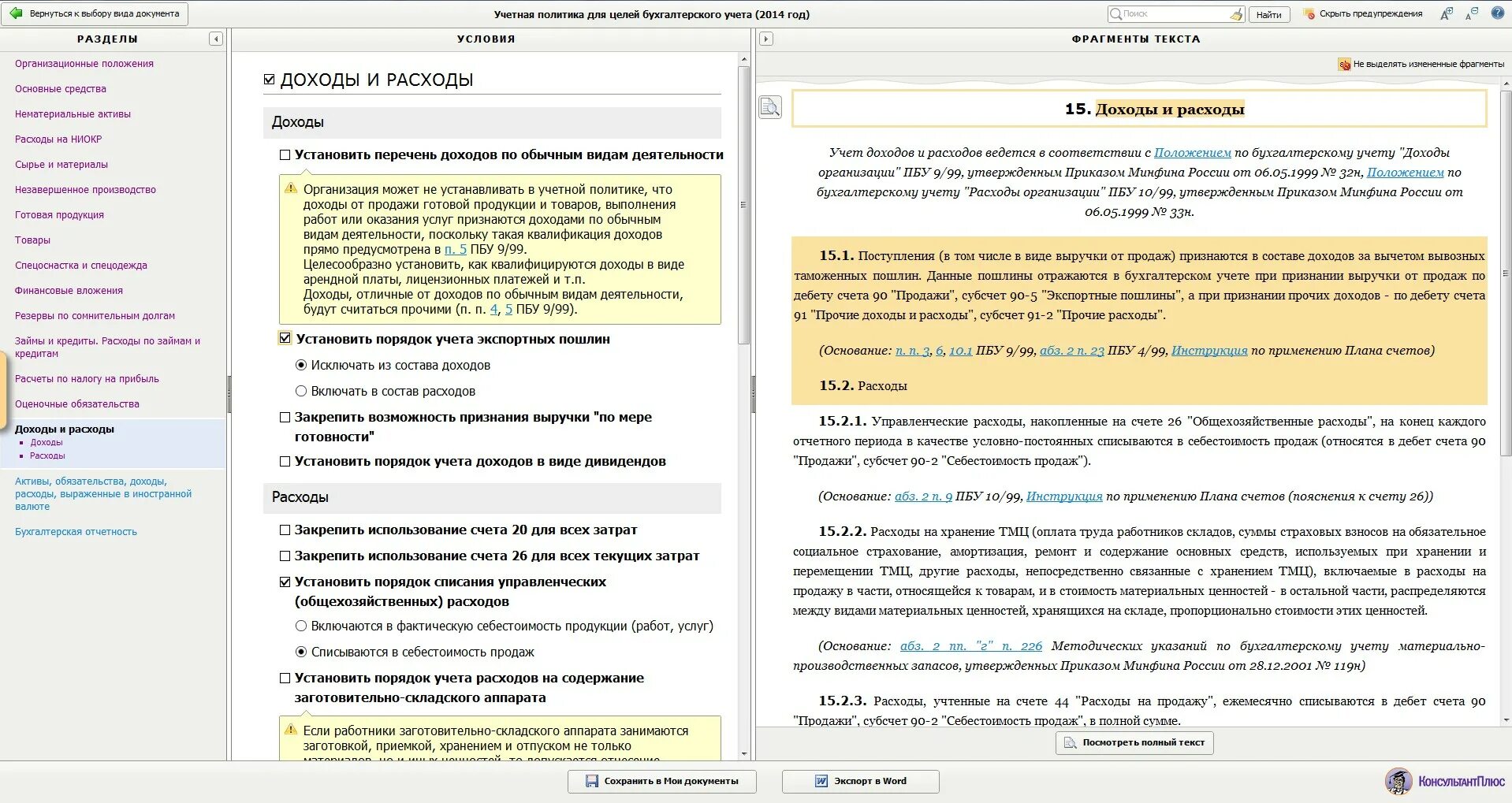
Task: Open 'Бухгалтерская отчетность' section
Action: pyautogui.click(x=76, y=532)
